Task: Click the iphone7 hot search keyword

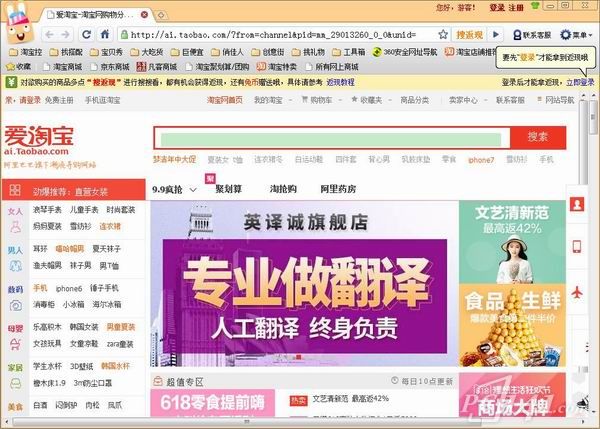Action: [481, 160]
